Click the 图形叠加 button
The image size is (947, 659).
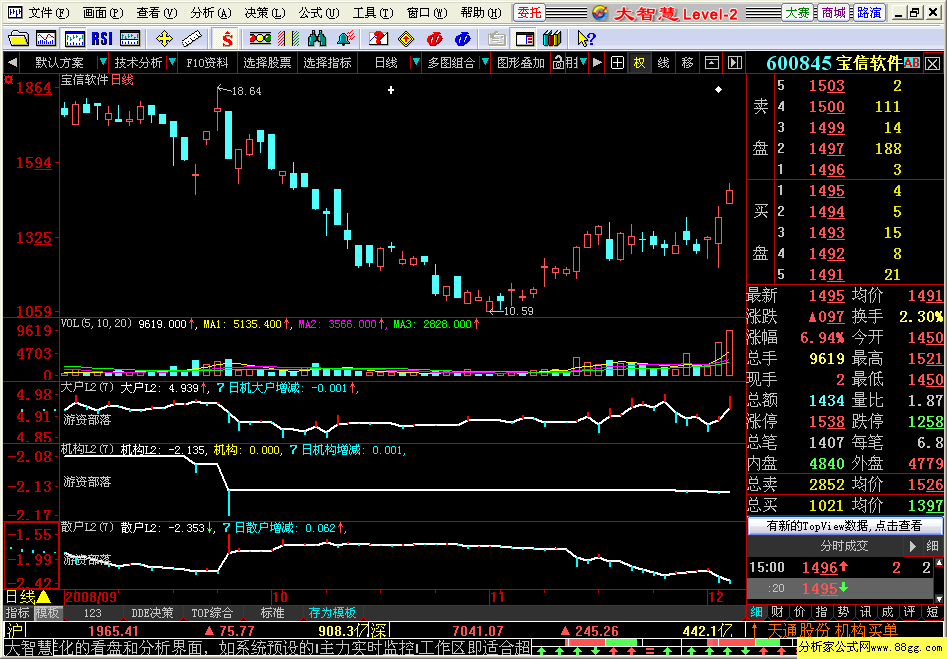pyautogui.click(x=521, y=62)
